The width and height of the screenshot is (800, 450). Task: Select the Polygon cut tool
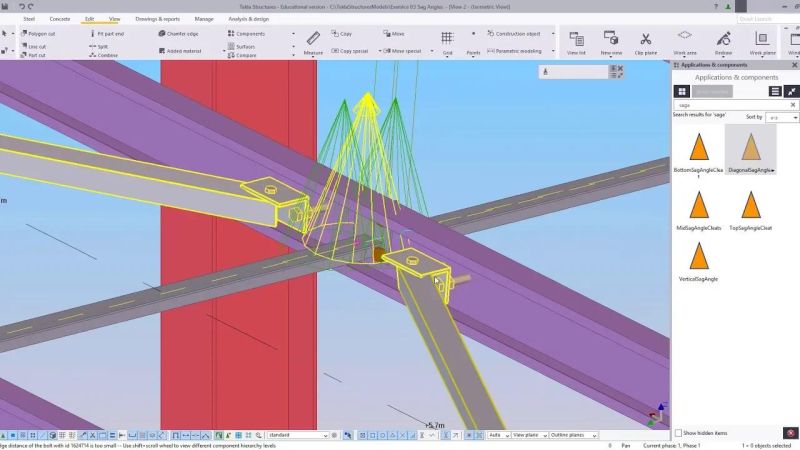click(38, 34)
